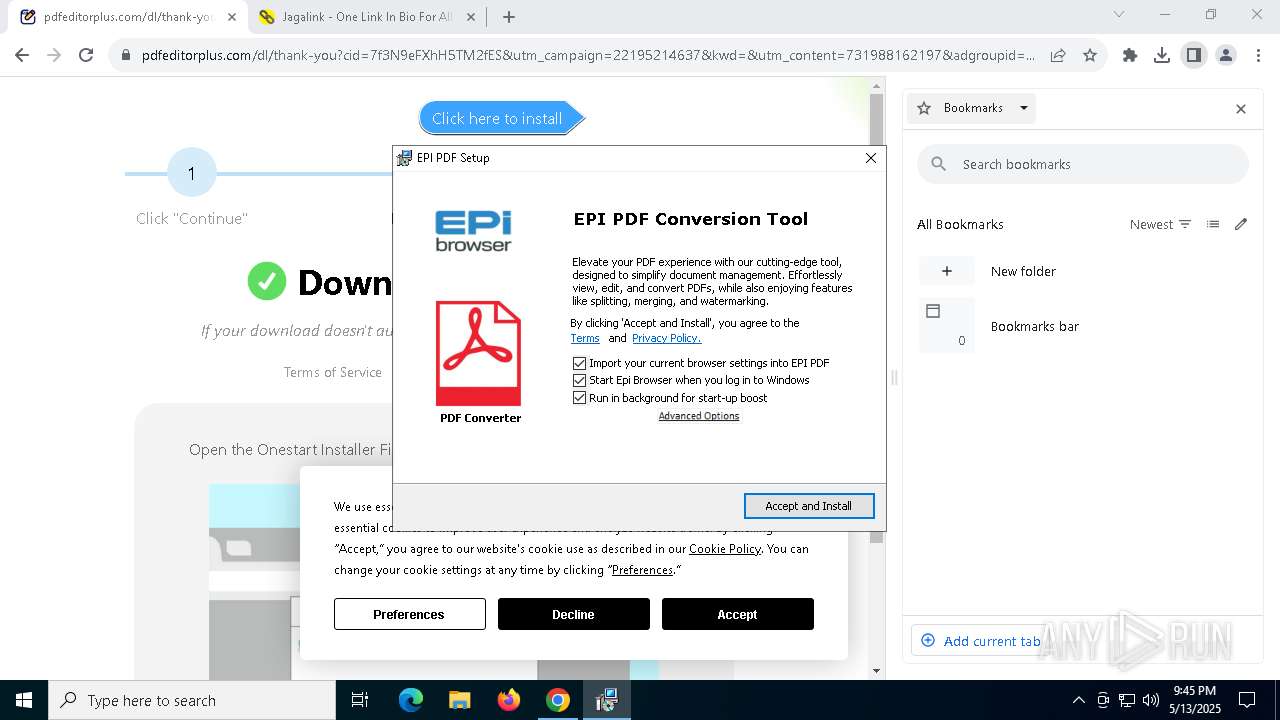Viewport: 1280px width, 720px height.
Task: Click the address bar URL
Action: point(588,55)
